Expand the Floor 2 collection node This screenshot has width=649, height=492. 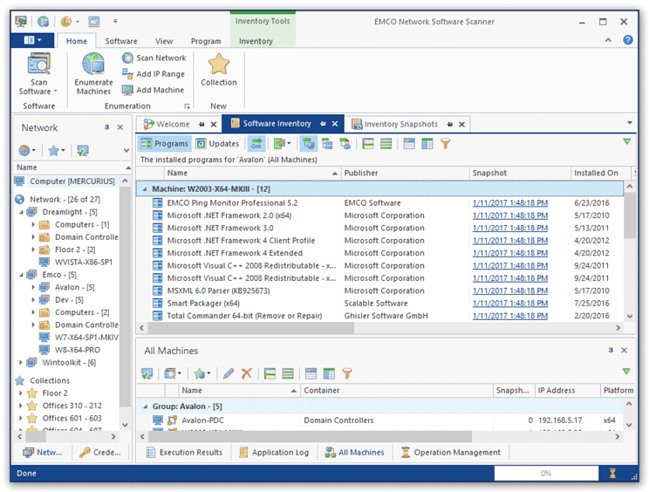(x=21, y=393)
